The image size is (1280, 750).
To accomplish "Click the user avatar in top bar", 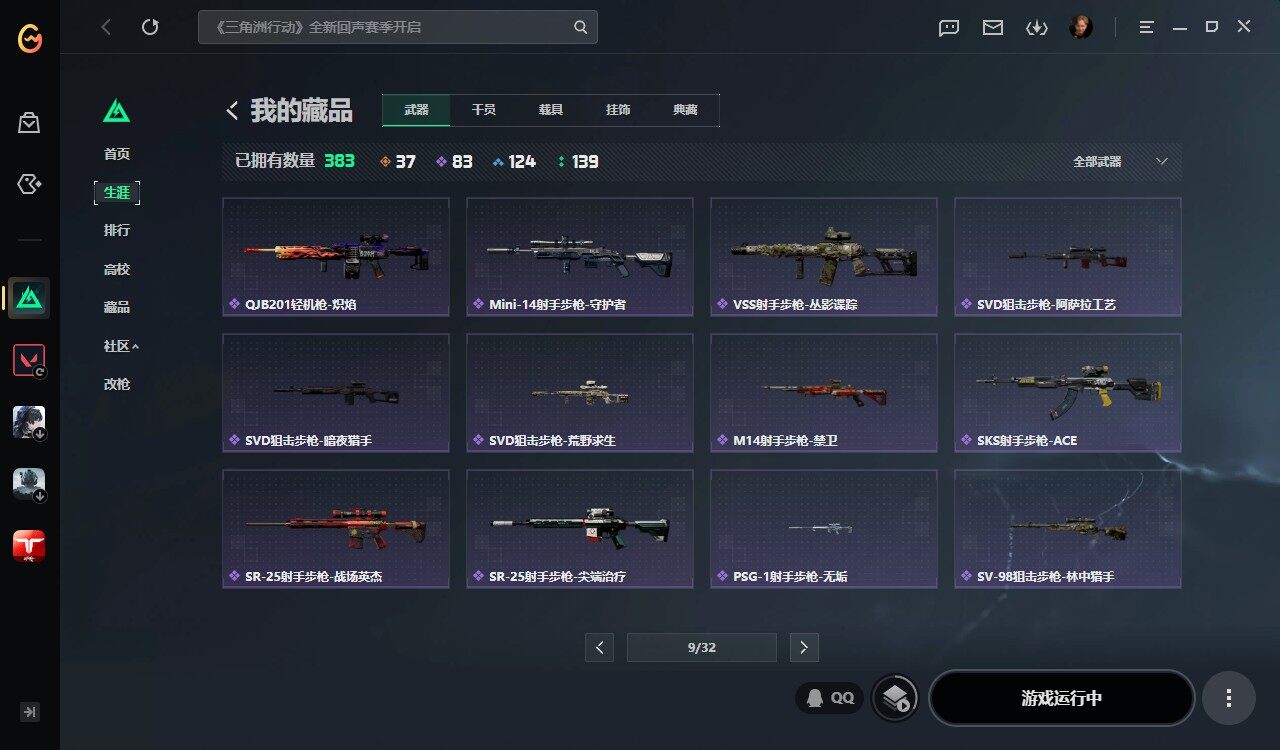I will click(x=1080, y=27).
